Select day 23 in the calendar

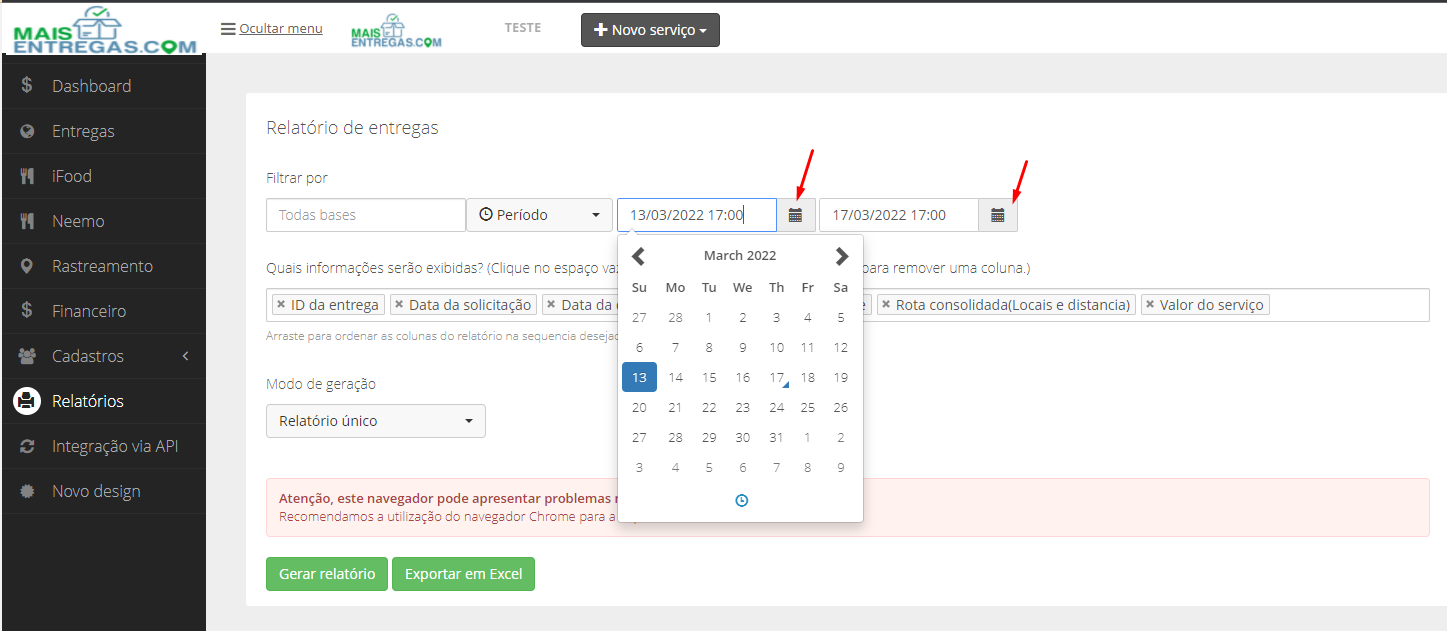742,408
